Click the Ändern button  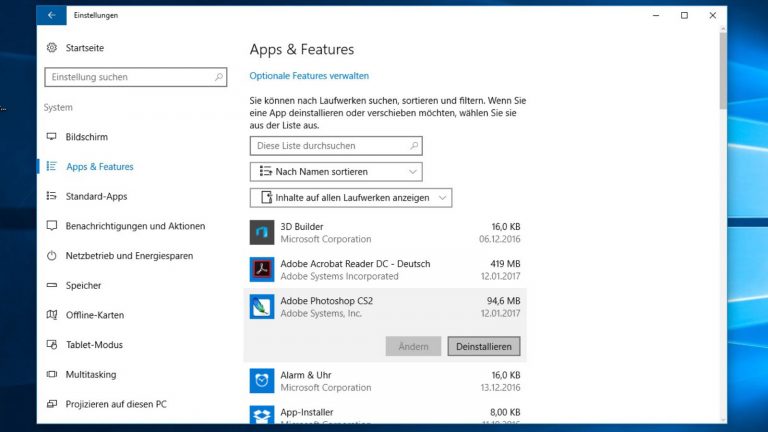pos(413,347)
